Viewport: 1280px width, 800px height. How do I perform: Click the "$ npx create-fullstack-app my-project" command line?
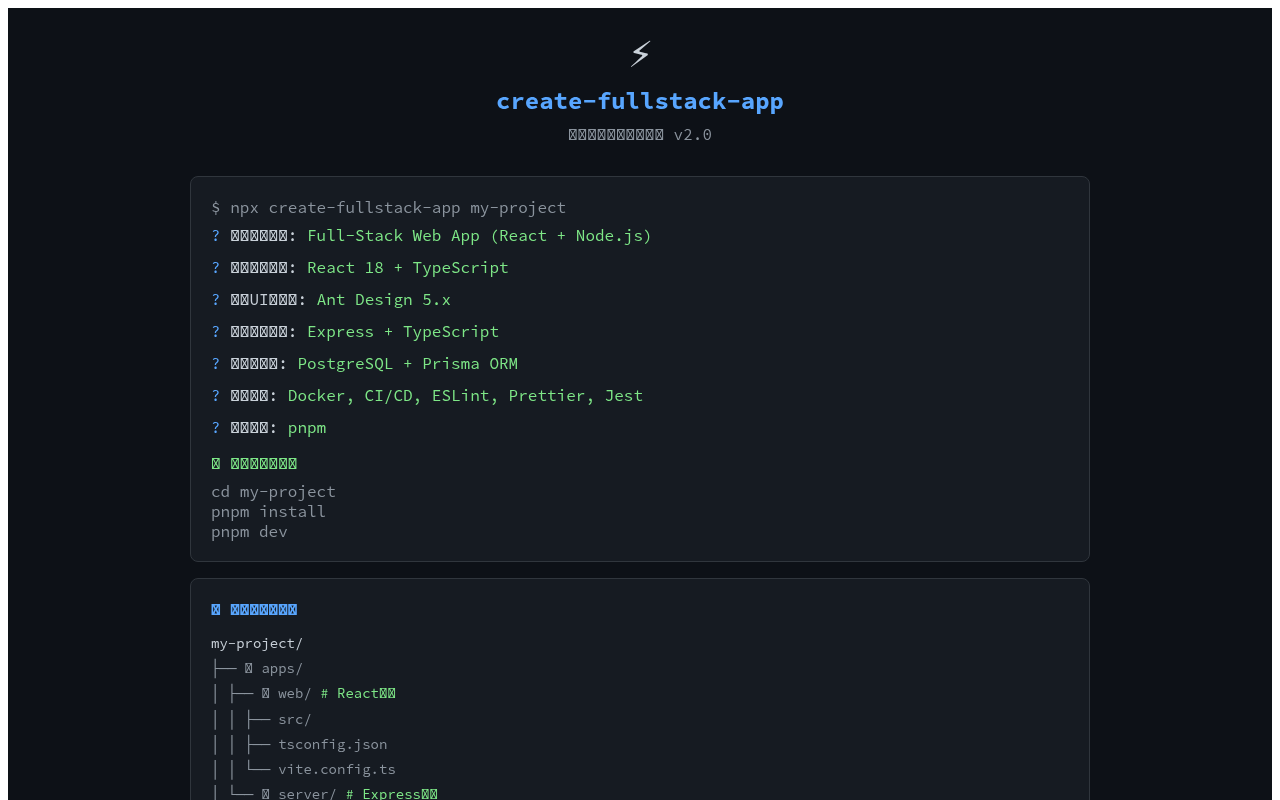click(x=388, y=207)
